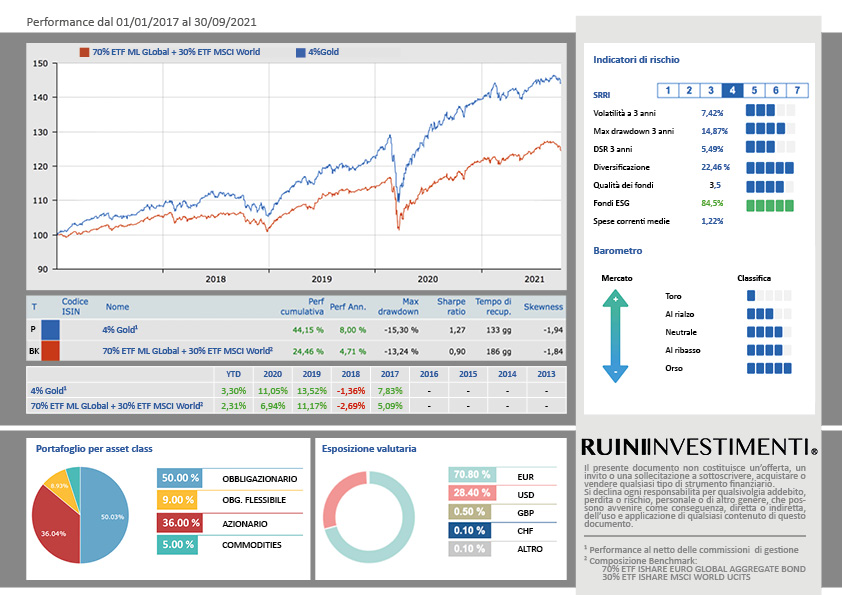842x595 pixels.
Task: Click the Skewness column header
Action: 543,307
